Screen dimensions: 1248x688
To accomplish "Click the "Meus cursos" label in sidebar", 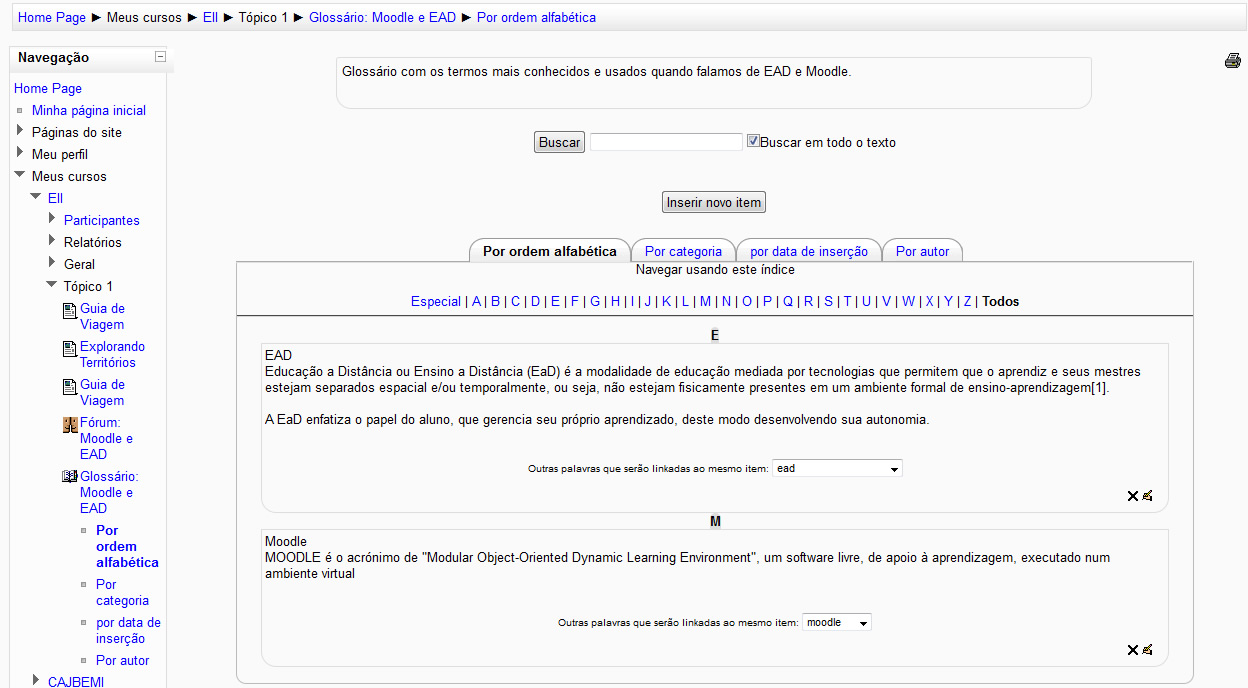I will (69, 176).
